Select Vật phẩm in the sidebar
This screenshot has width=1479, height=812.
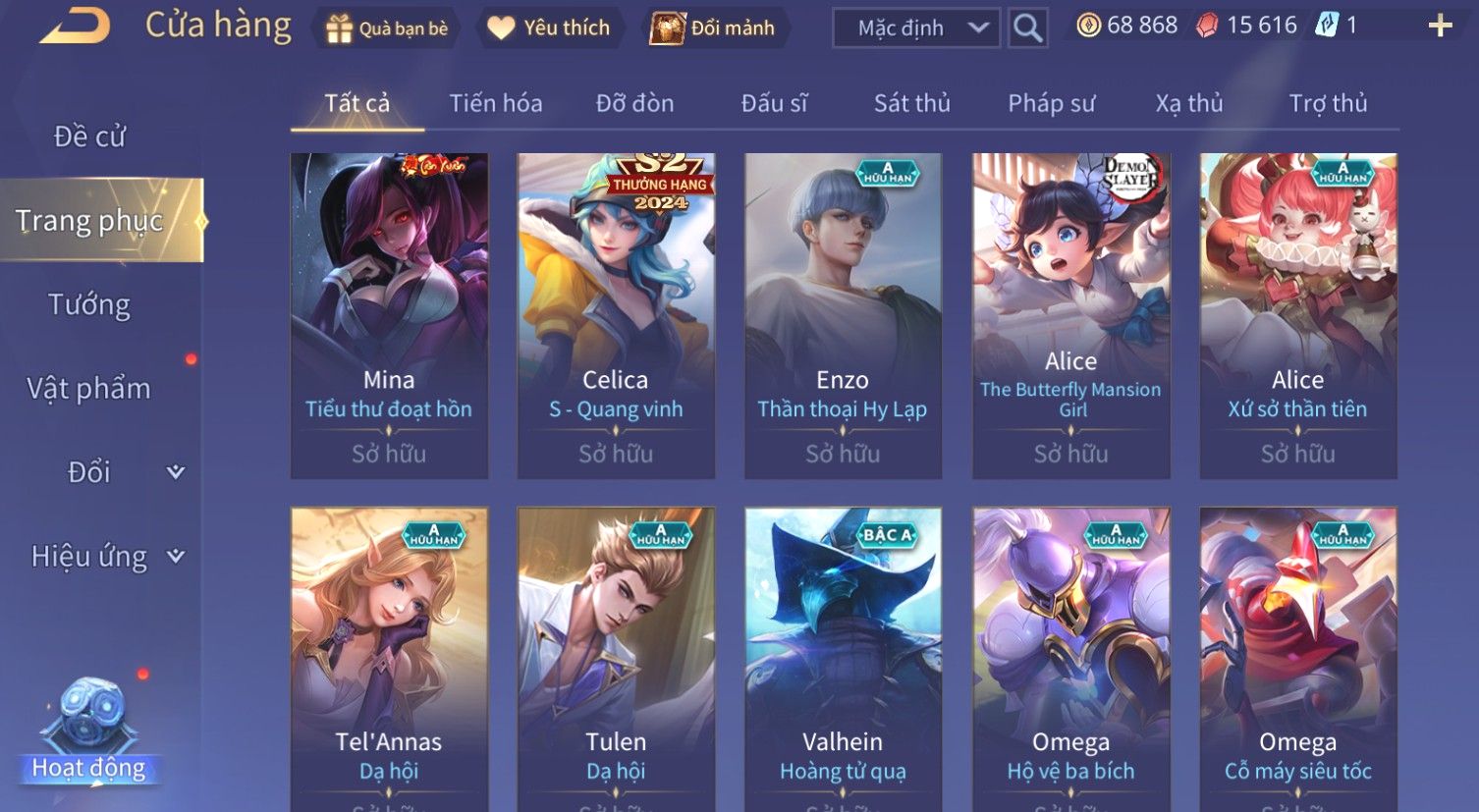pyautogui.click(x=89, y=389)
